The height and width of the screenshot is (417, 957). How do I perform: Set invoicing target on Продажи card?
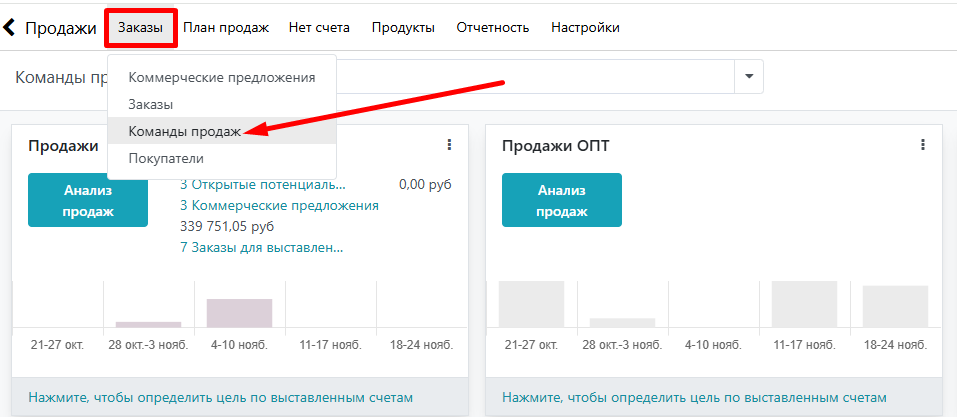220,397
